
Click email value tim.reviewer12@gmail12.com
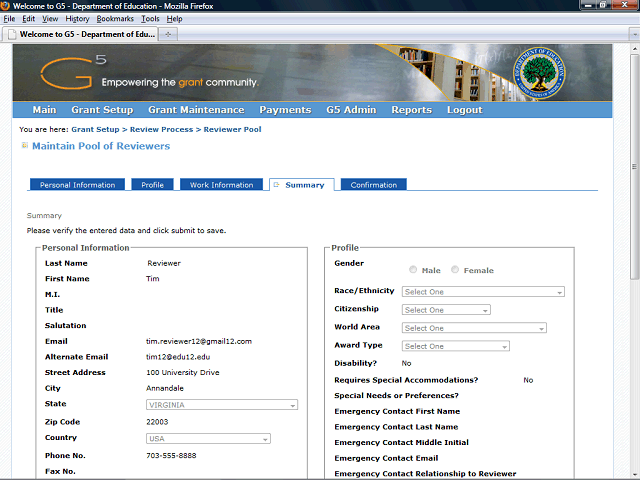199,341
